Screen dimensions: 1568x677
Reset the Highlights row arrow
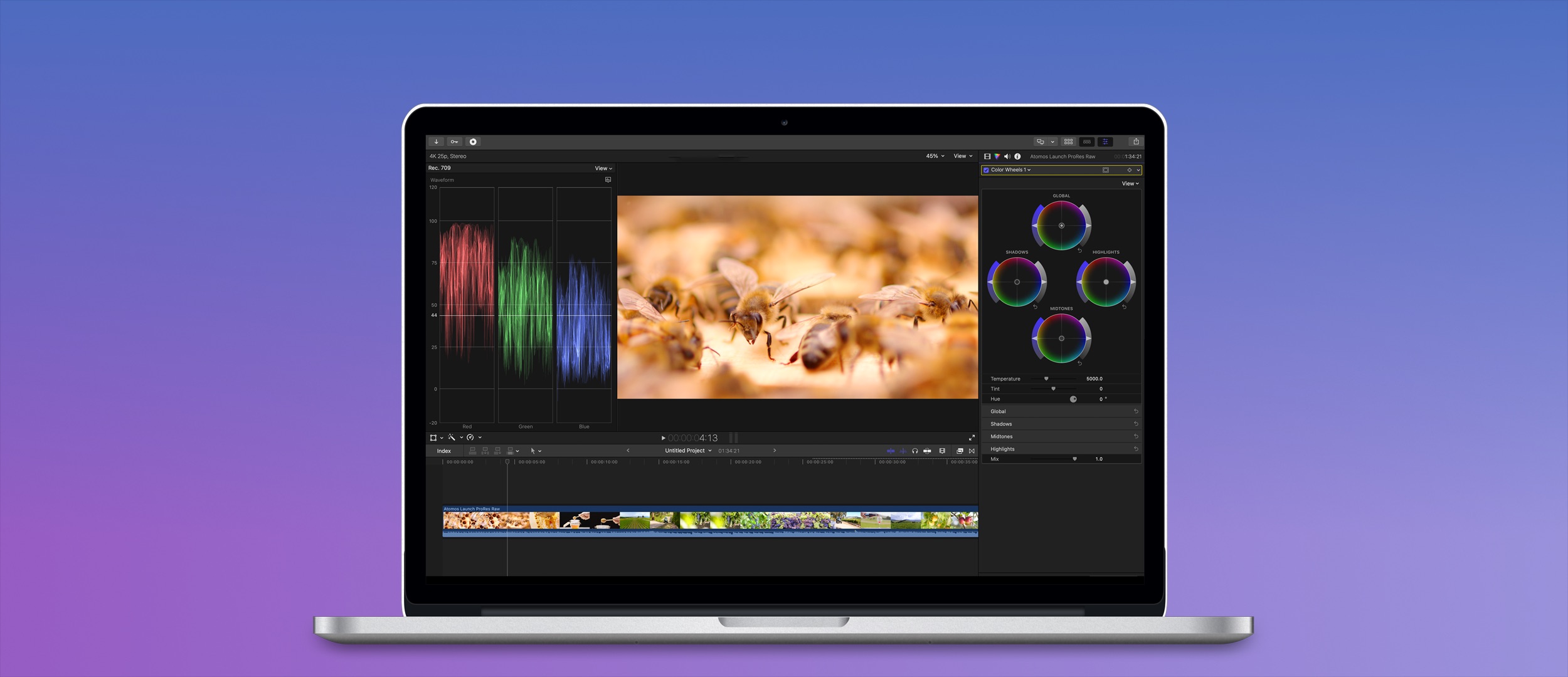(1136, 449)
